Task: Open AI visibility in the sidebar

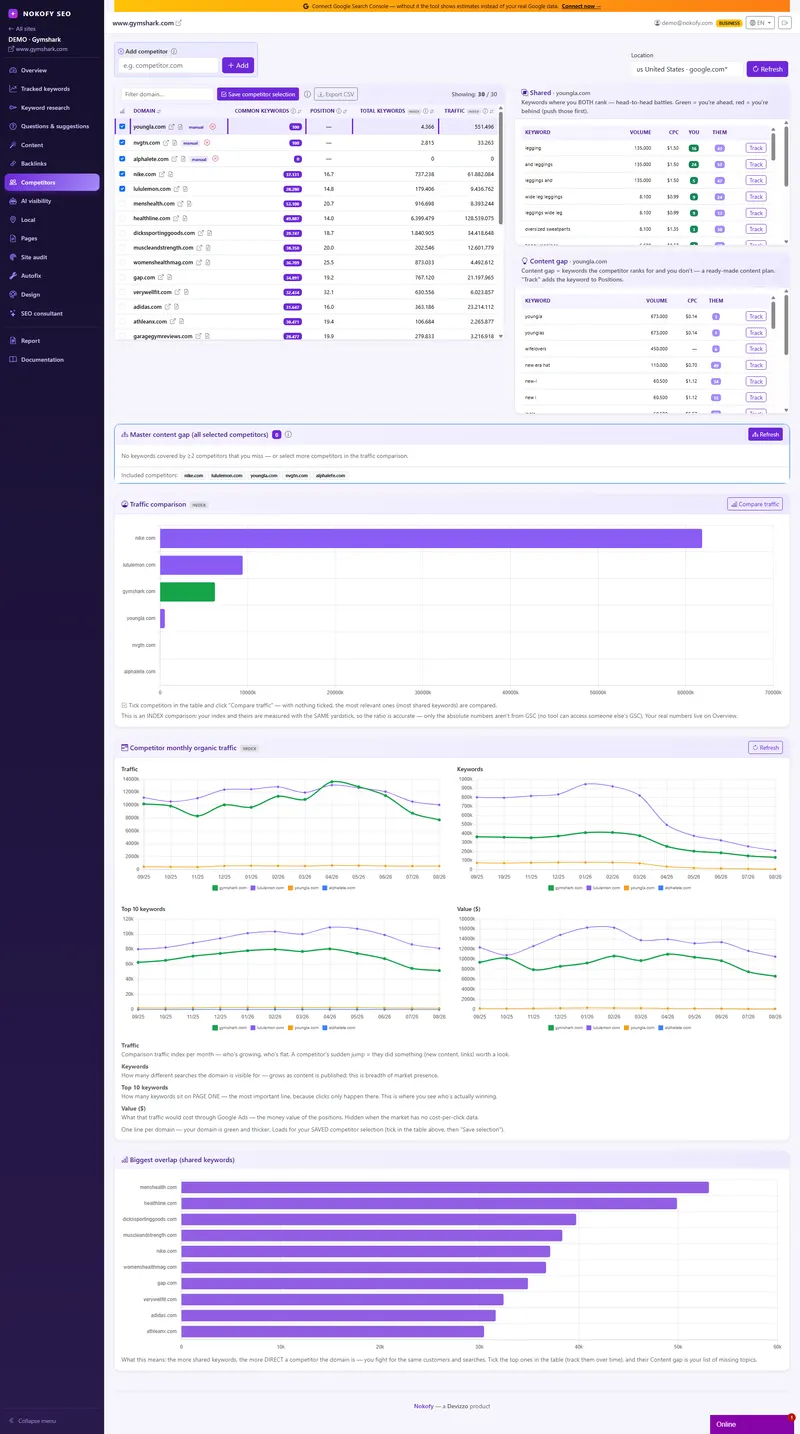Action: coord(36,201)
